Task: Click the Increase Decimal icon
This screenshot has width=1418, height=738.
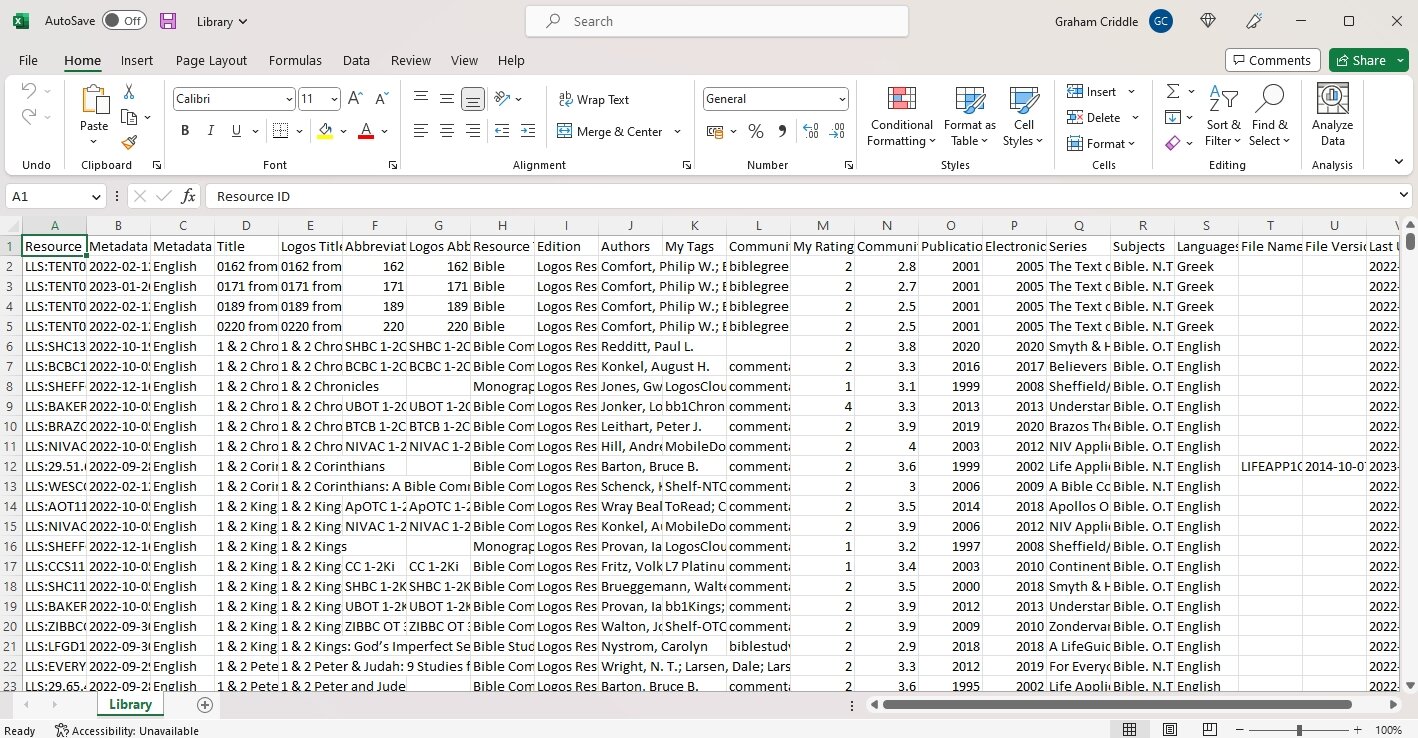Action: [x=810, y=131]
